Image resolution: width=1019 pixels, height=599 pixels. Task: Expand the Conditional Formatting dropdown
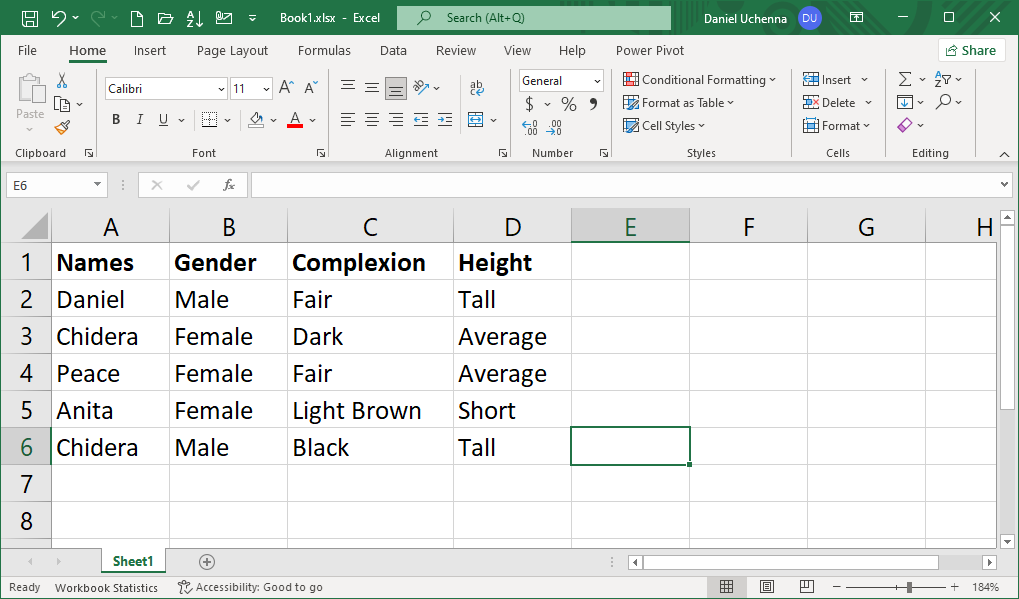click(700, 80)
